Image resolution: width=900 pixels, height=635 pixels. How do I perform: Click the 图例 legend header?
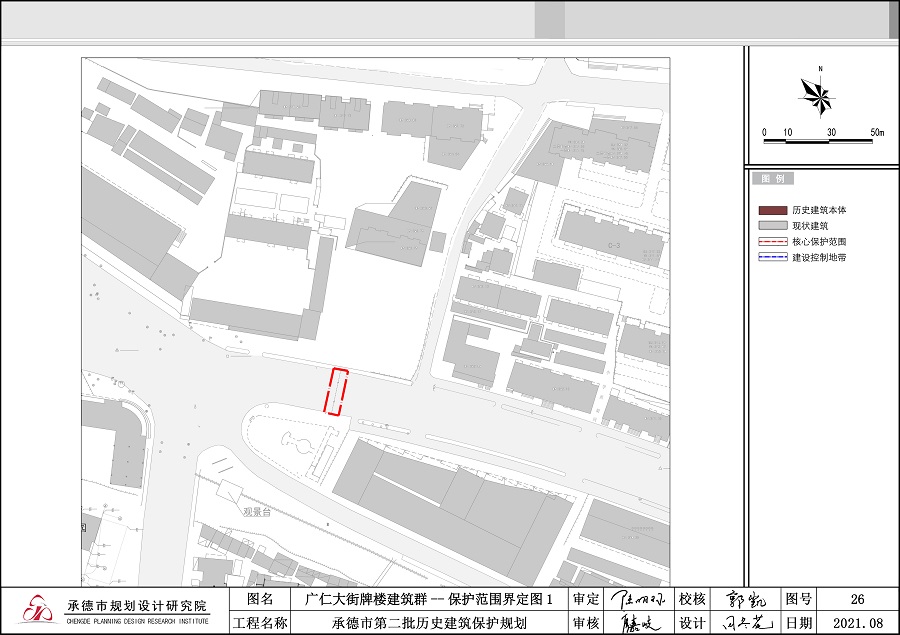click(x=773, y=179)
